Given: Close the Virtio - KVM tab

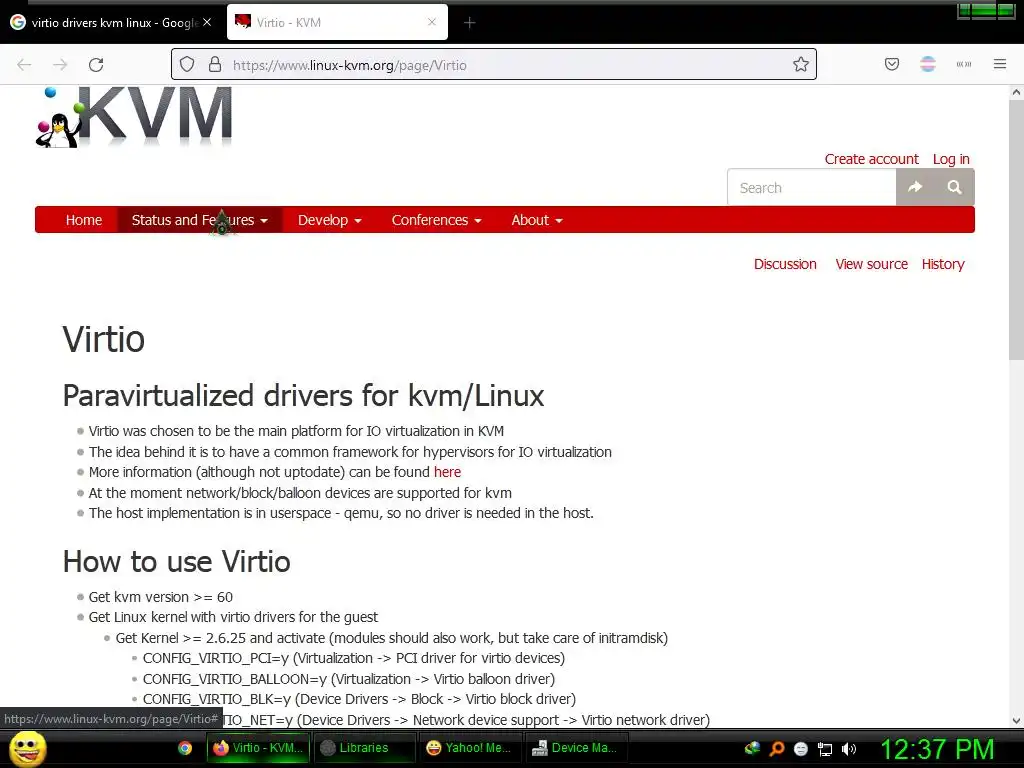Looking at the screenshot, I should click(x=432, y=22).
